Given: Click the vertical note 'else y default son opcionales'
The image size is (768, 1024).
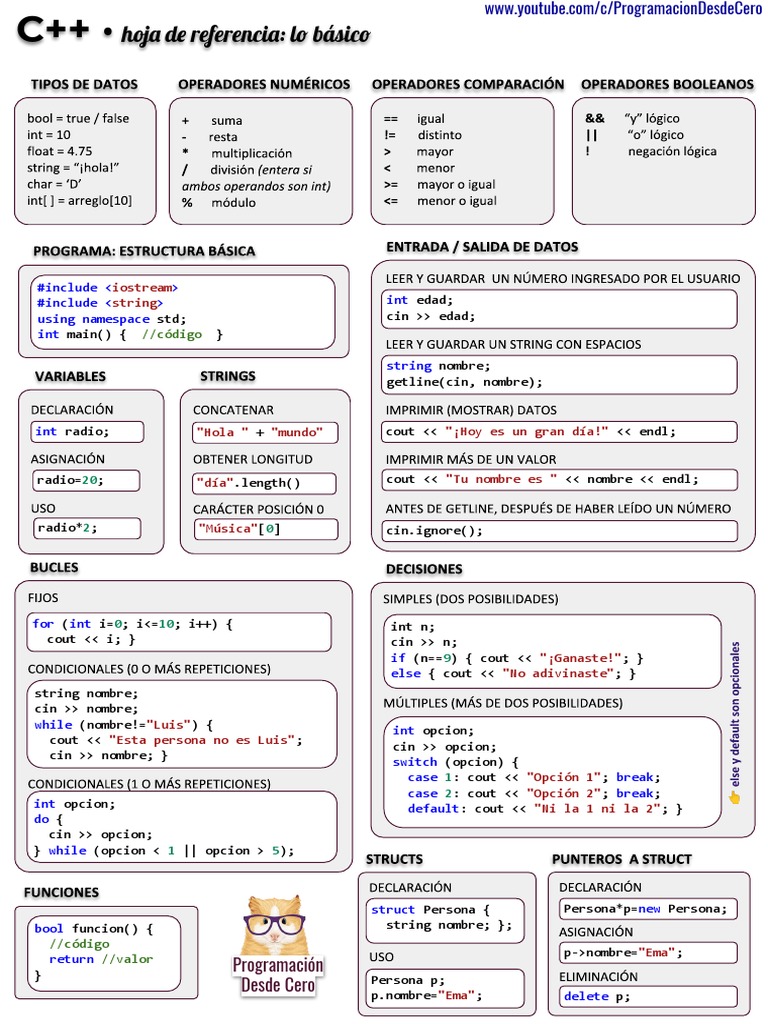Looking at the screenshot, I should (735, 714).
